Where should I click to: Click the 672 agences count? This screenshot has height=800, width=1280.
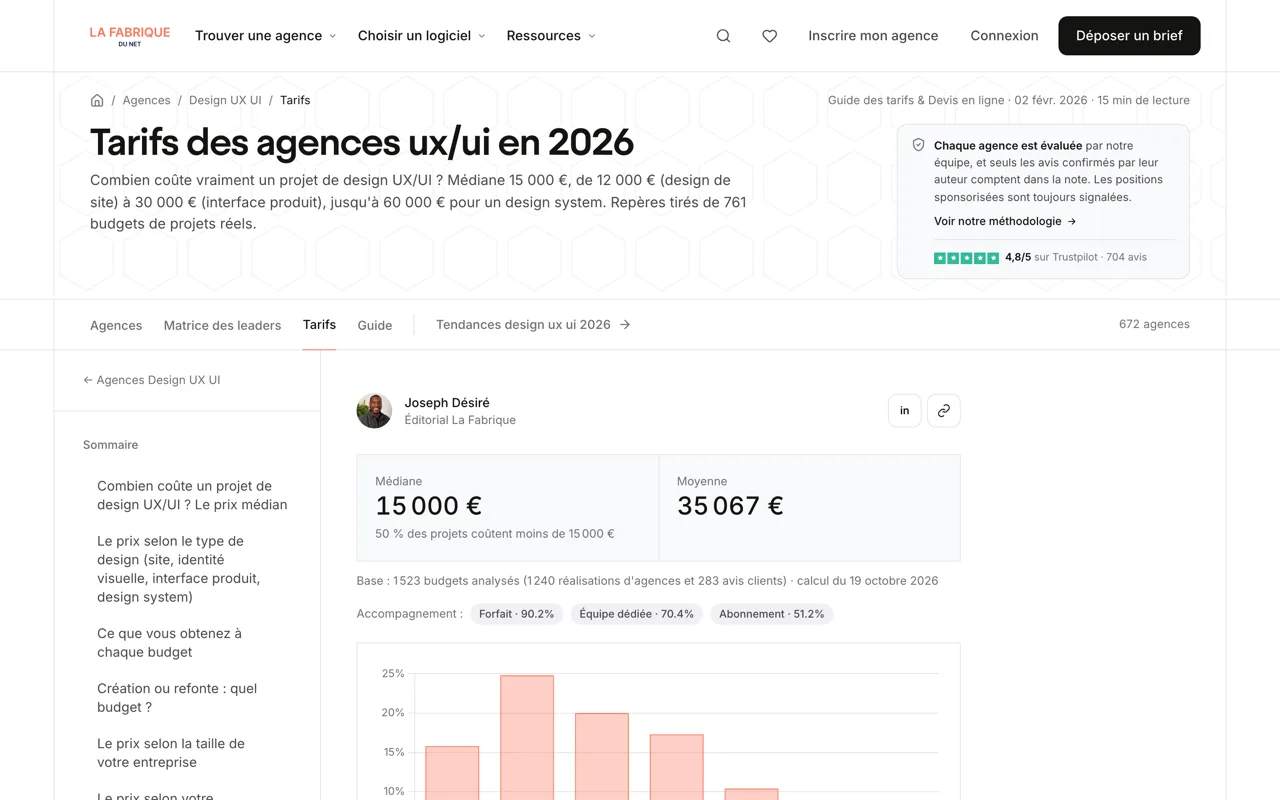[x=1154, y=324]
